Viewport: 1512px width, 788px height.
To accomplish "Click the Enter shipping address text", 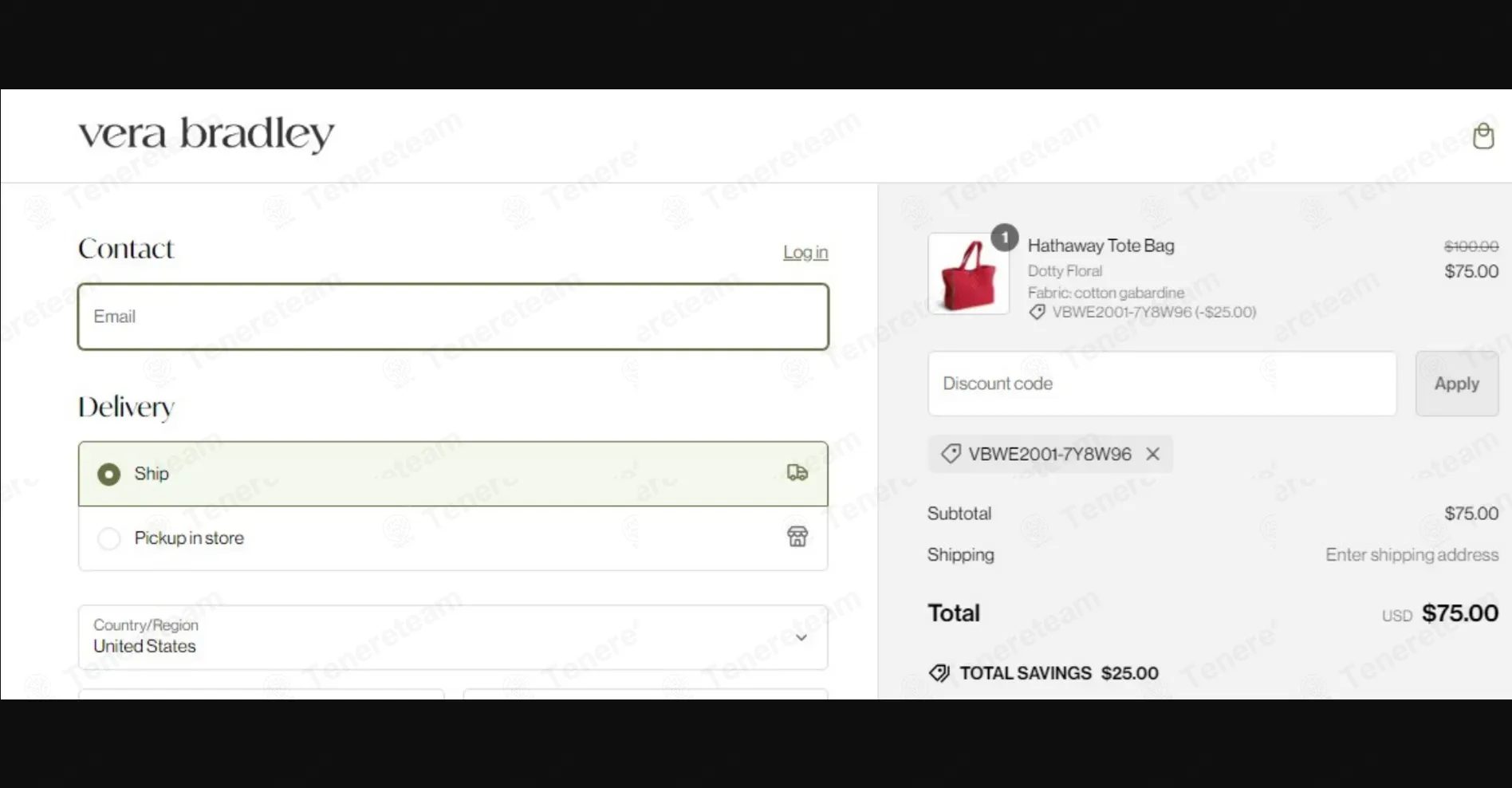I will [x=1412, y=555].
